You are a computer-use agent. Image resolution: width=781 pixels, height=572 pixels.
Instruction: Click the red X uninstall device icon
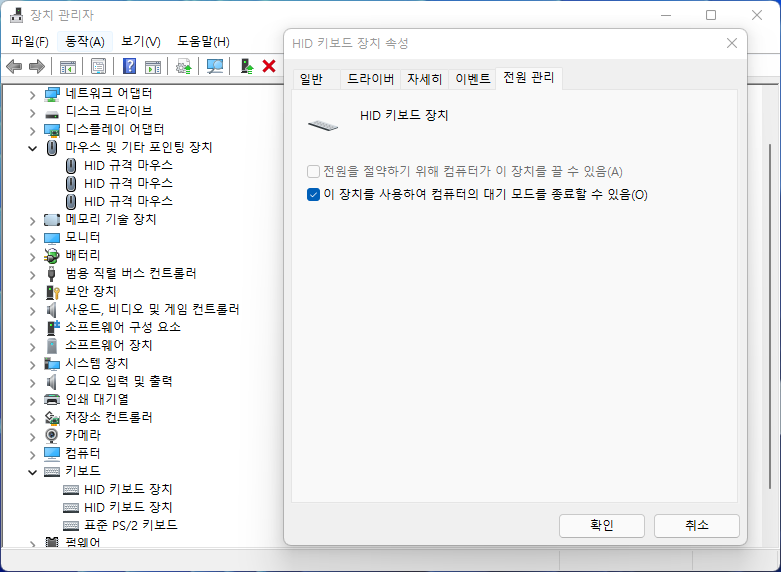coord(269,66)
